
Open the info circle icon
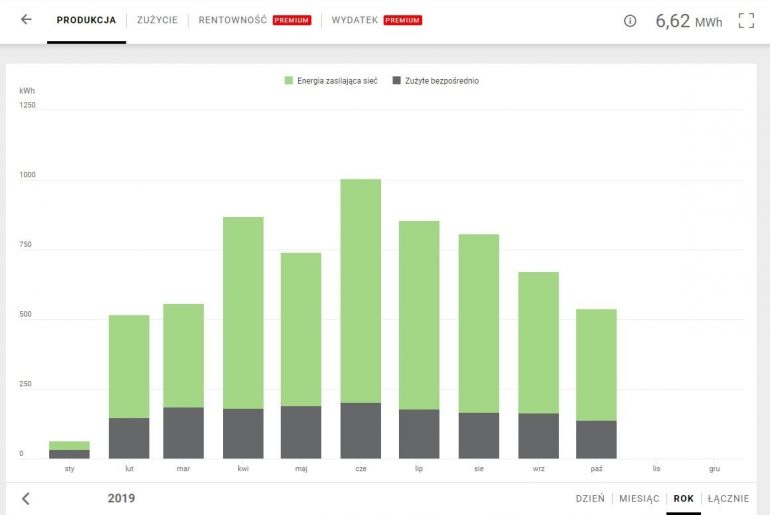(630, 21)
